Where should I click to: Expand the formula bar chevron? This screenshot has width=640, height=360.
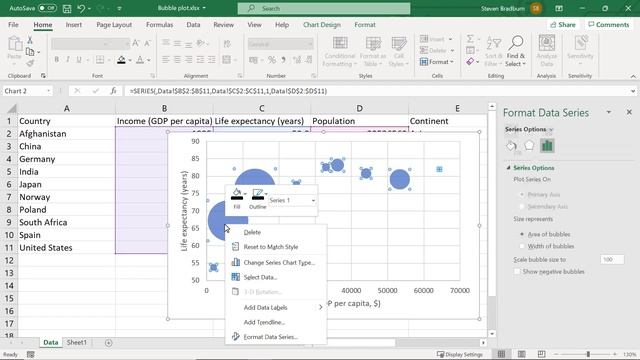[x=633, y=91]
